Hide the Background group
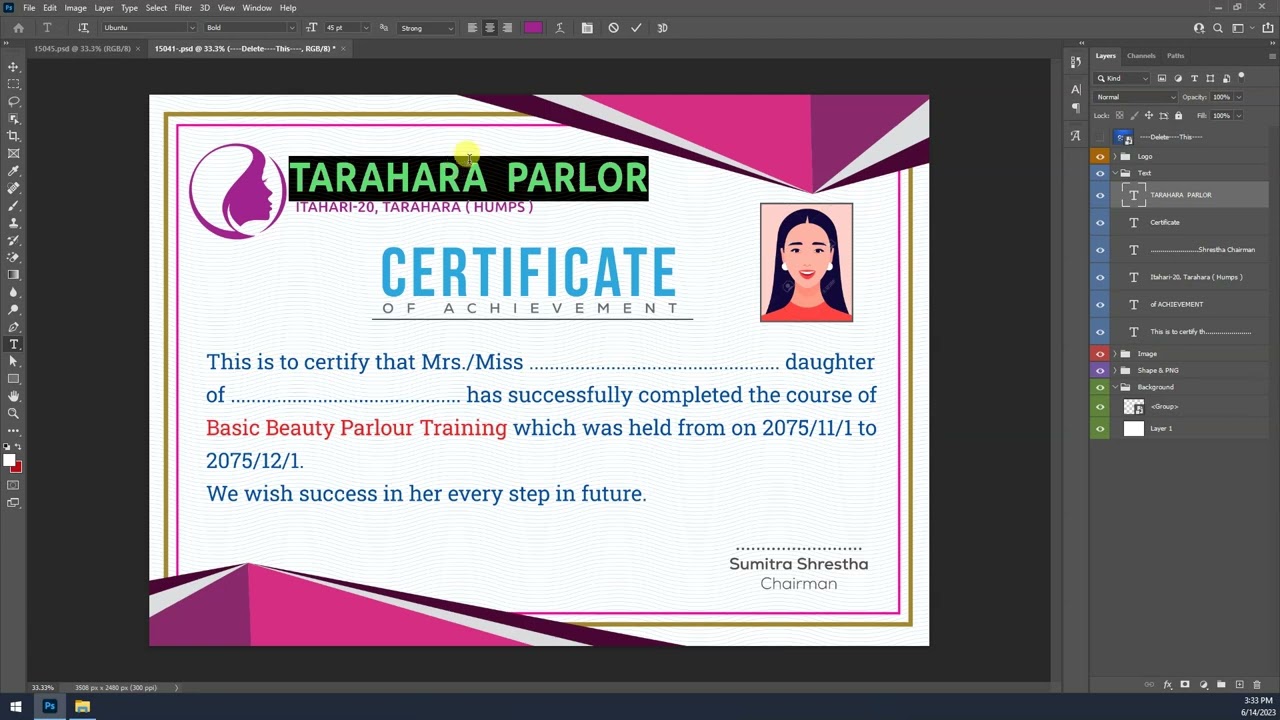The image size is (1280, 720). tap(1100, 387)
